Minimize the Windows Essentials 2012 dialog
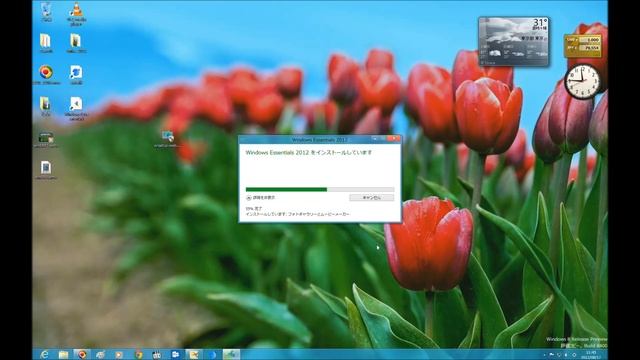Image resolution: width=640 pixels, height=360 pixels. pyautogui.click(x=375, y=139)
